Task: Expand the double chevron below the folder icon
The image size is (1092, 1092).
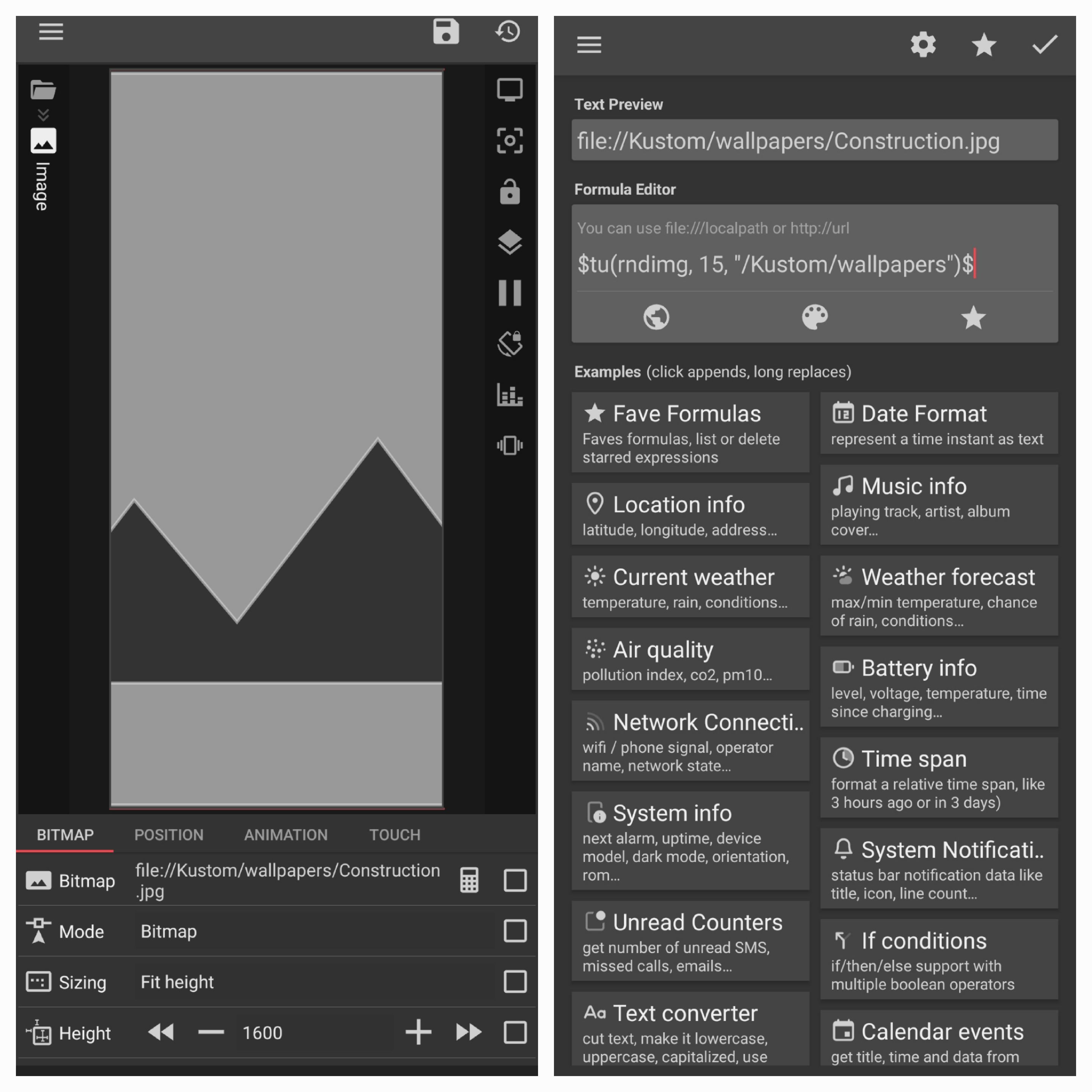Action: tap(43, 115)
